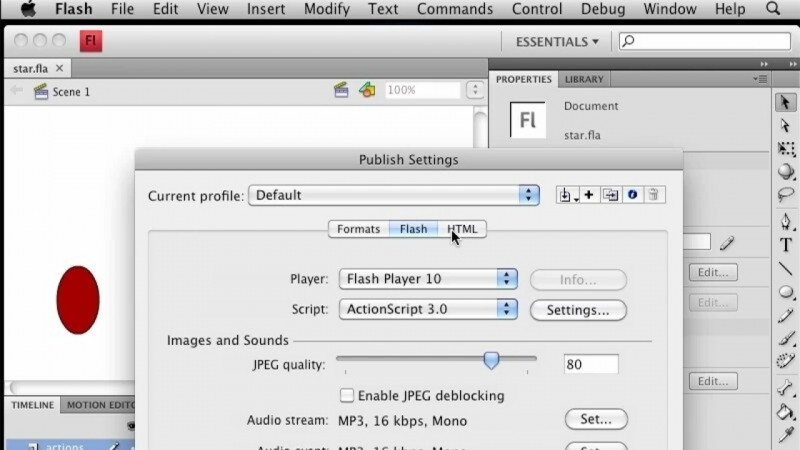The image size is (800, 450).
Task: Switch to the LIBRARY panel tab
Action: [584, 79]
